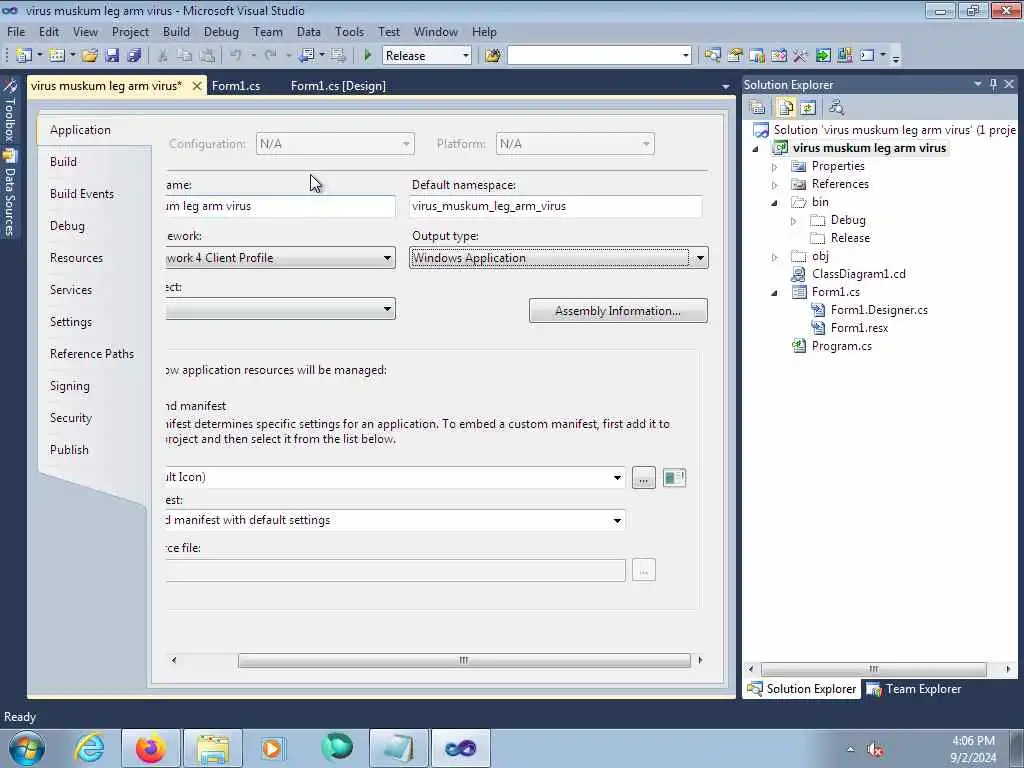The width and height of the screenshot is (1024, 768).
Task: Click the Open File folder icon
Action: click(x=90, y=56)
